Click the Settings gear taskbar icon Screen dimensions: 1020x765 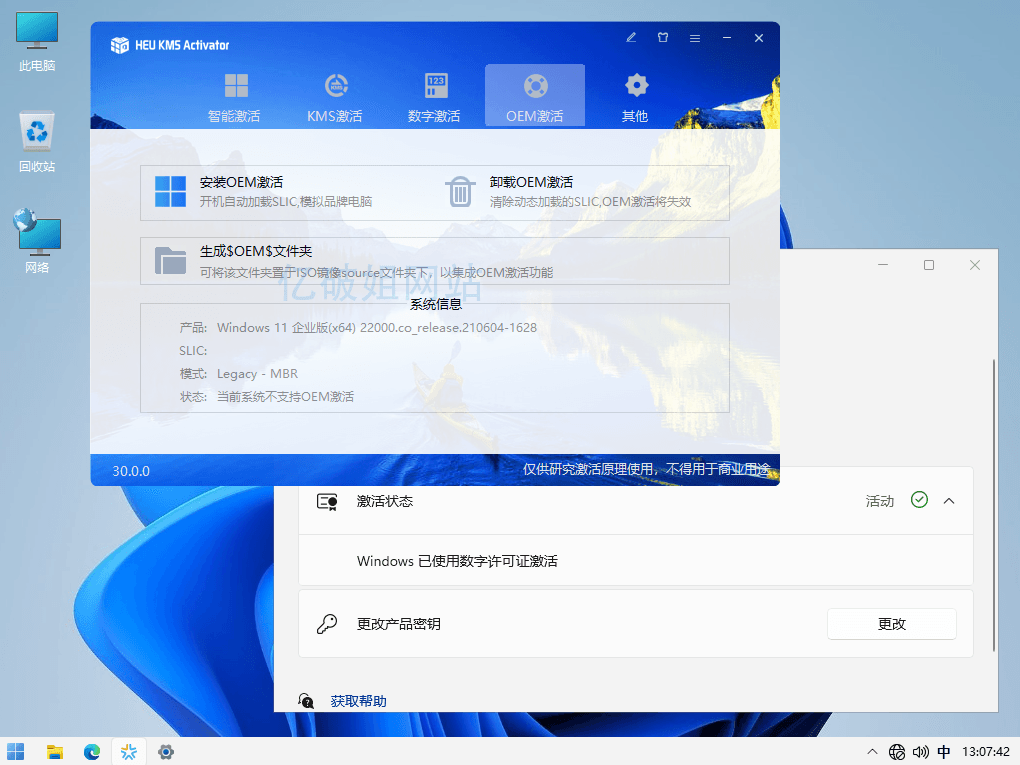[166, 752]
